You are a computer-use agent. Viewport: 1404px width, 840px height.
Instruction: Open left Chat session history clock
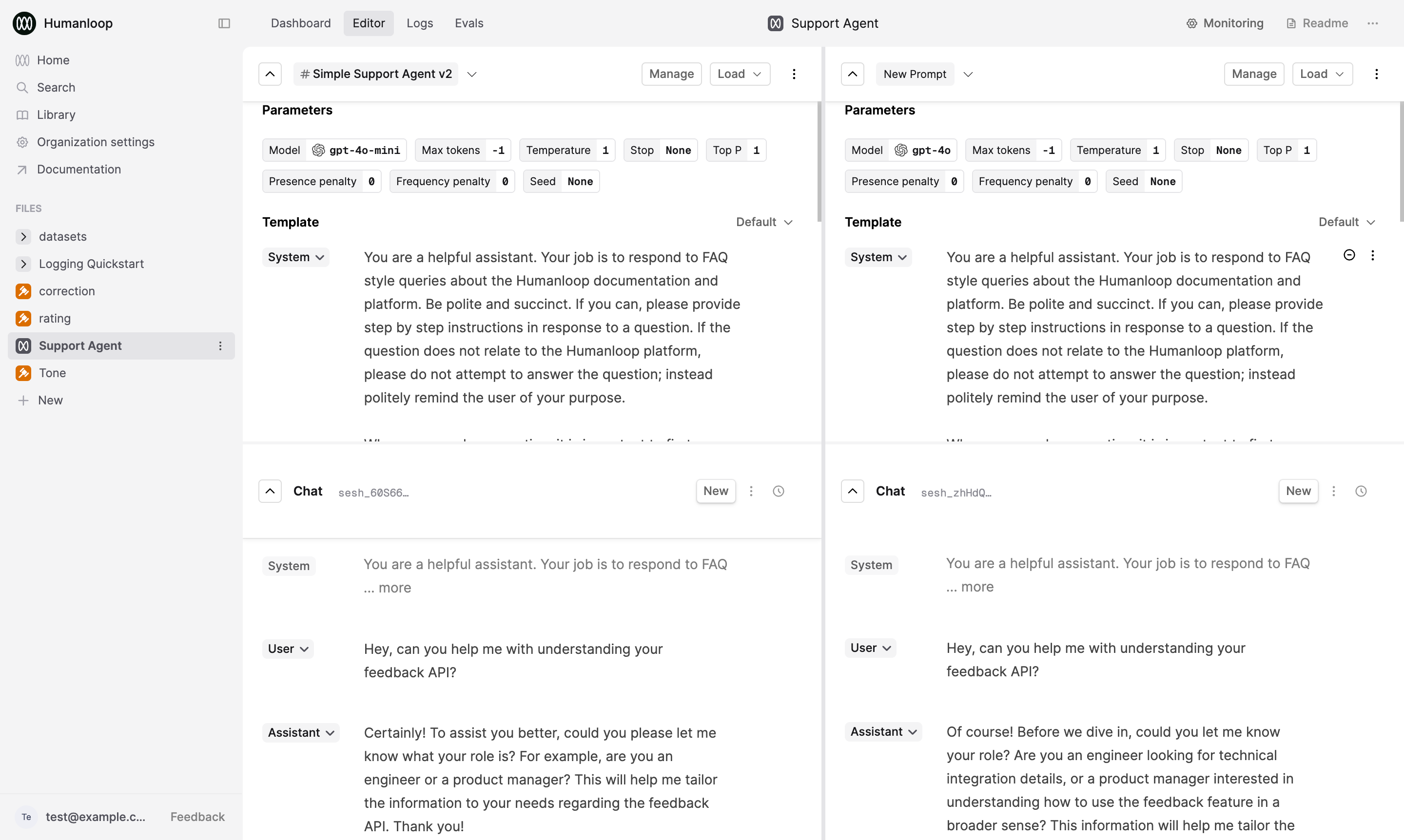pyautogui.click(x=779, y=491)
